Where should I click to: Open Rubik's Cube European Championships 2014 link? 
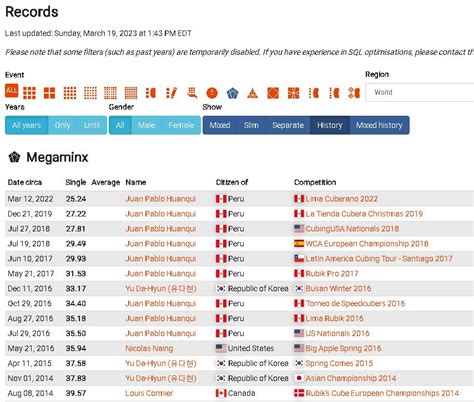pyautogui.click(x=382, y=393)
